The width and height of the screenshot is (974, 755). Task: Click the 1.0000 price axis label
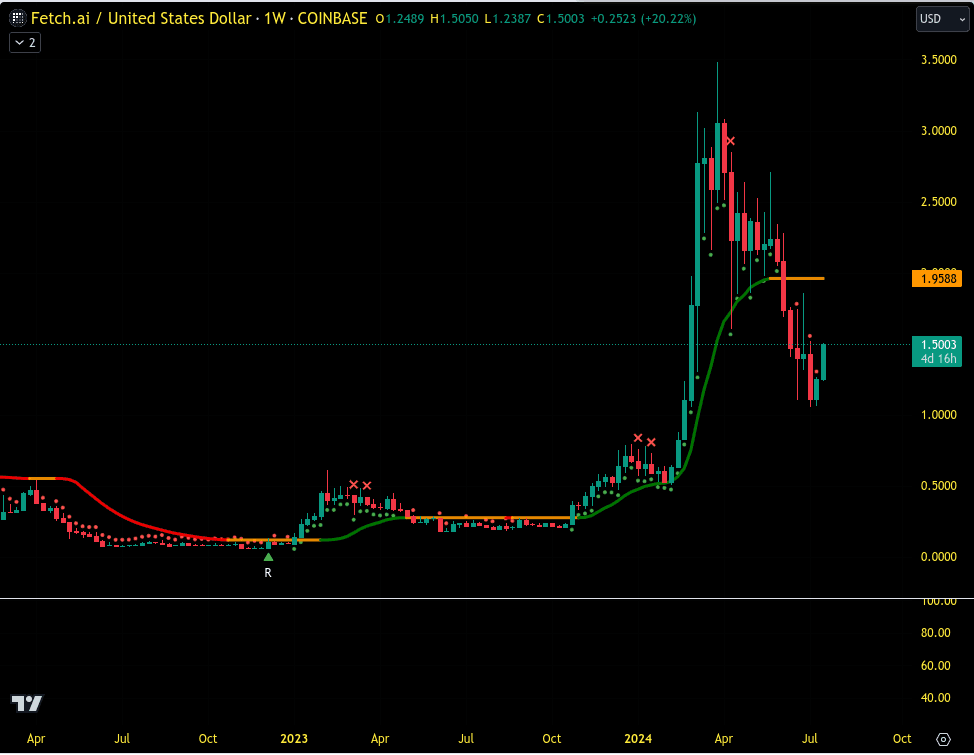click(x=939, y=414)
